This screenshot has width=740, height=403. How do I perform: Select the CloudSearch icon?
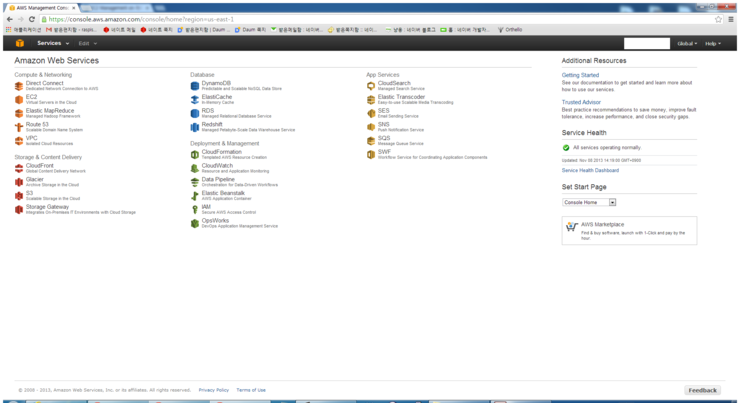click(x=371, y=86)
